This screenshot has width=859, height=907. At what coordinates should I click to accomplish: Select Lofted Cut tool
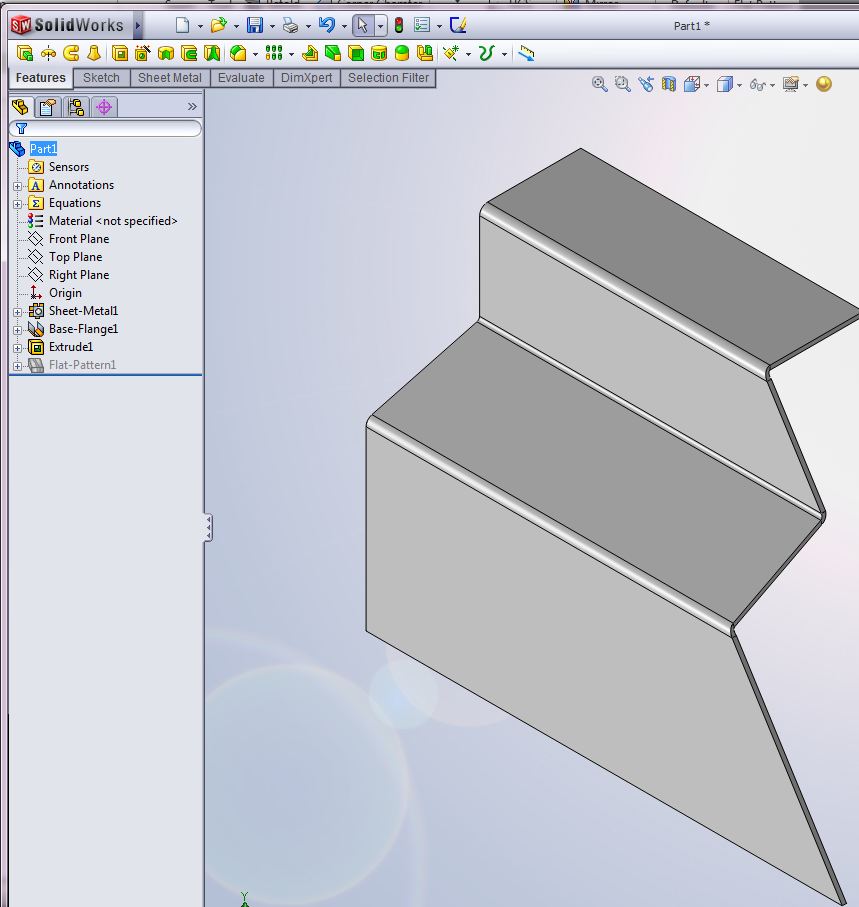coord(212,53)
